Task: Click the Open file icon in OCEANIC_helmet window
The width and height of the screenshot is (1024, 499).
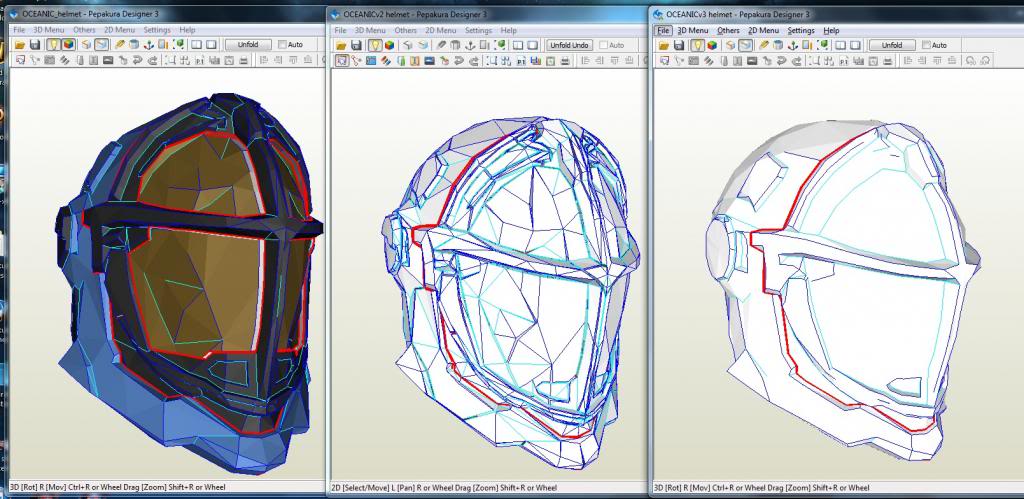Action: 18,45
